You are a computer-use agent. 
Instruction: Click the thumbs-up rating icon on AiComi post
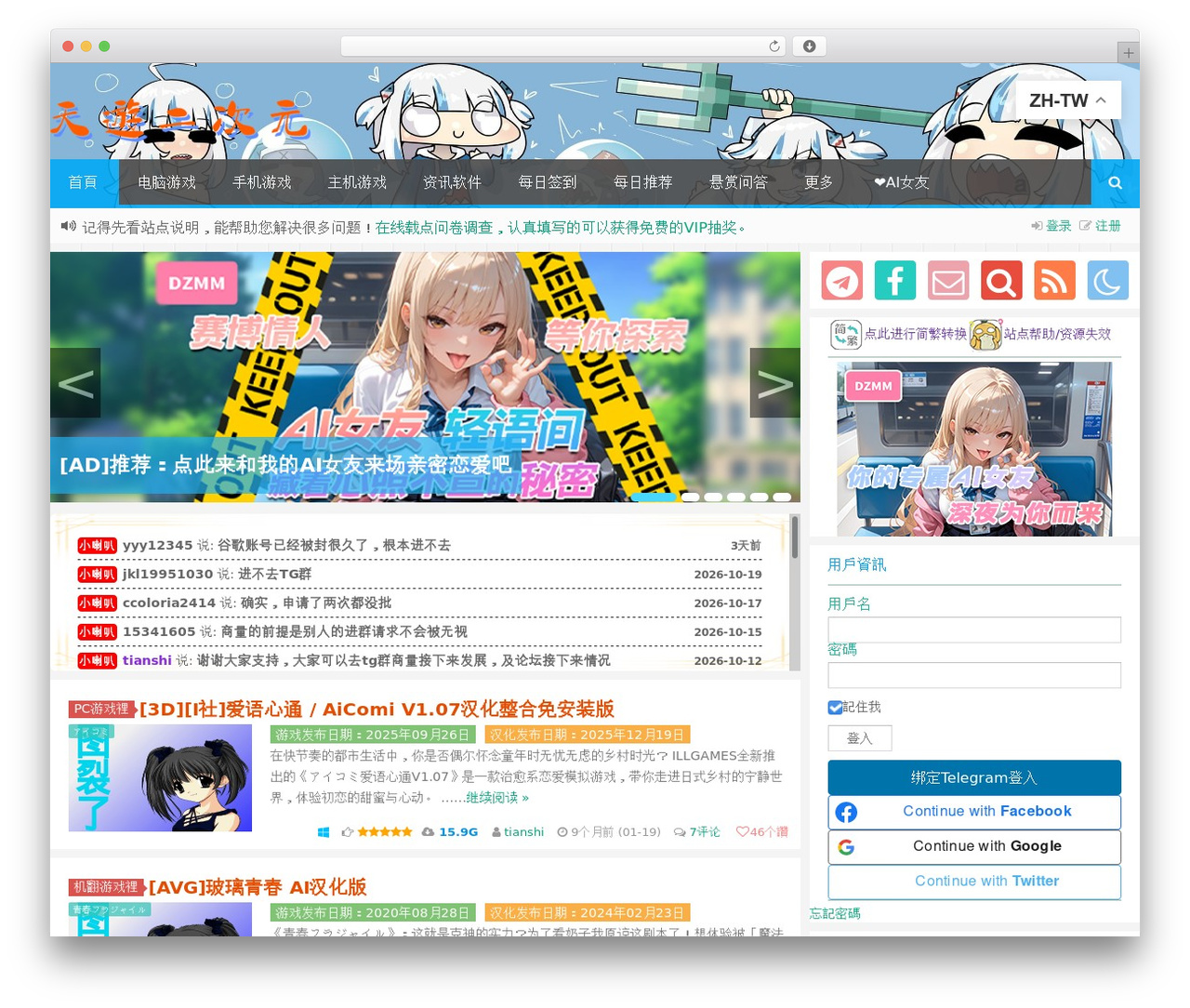coord(348,832)
